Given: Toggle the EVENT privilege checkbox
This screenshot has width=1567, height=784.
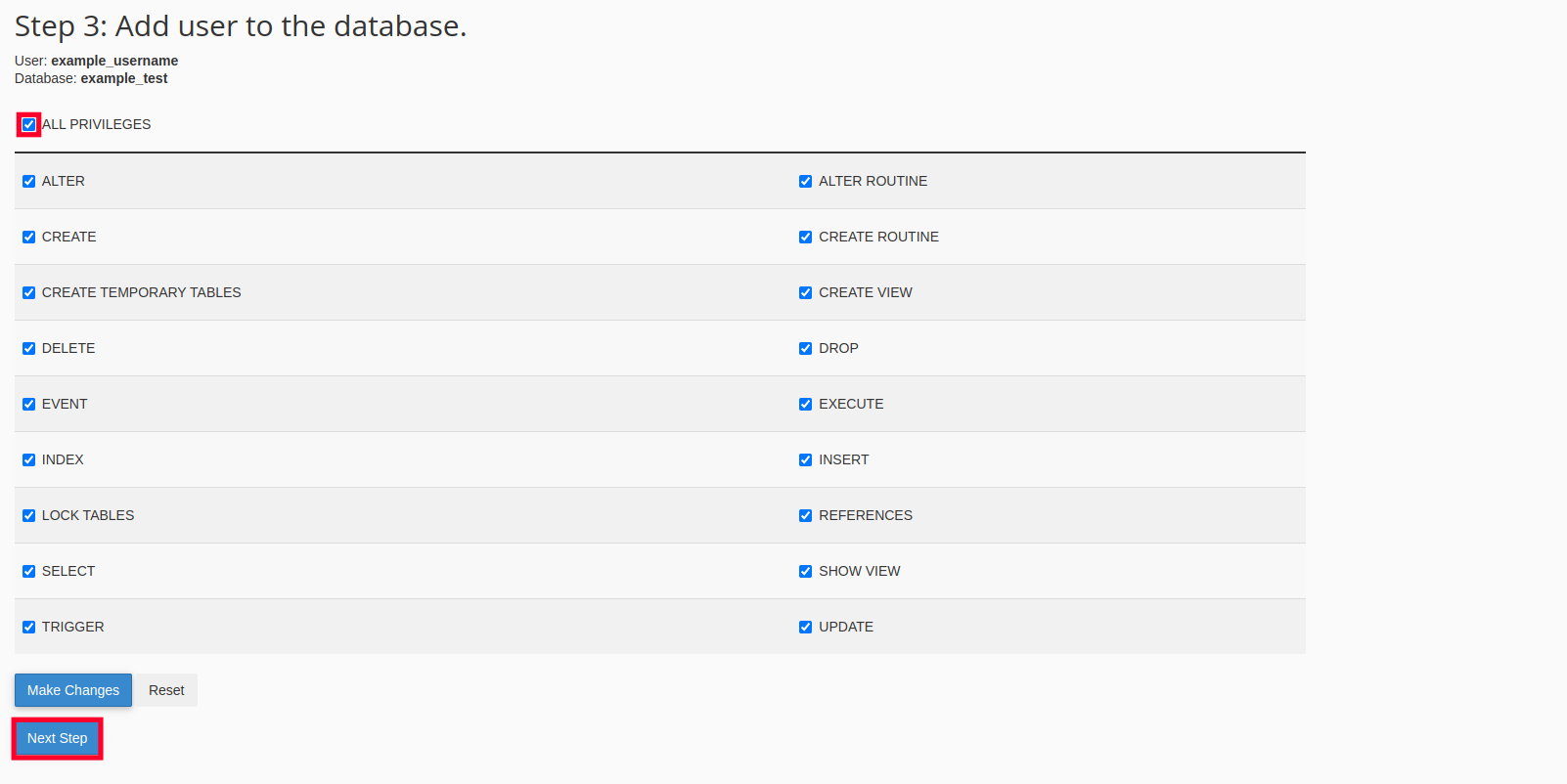Looking at the screenshot, I should pyautogui.click(x=28, y=405).
